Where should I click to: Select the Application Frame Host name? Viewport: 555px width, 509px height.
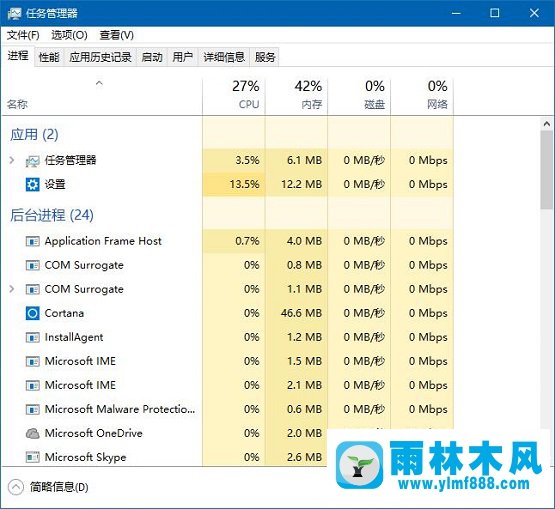point(103,241)
